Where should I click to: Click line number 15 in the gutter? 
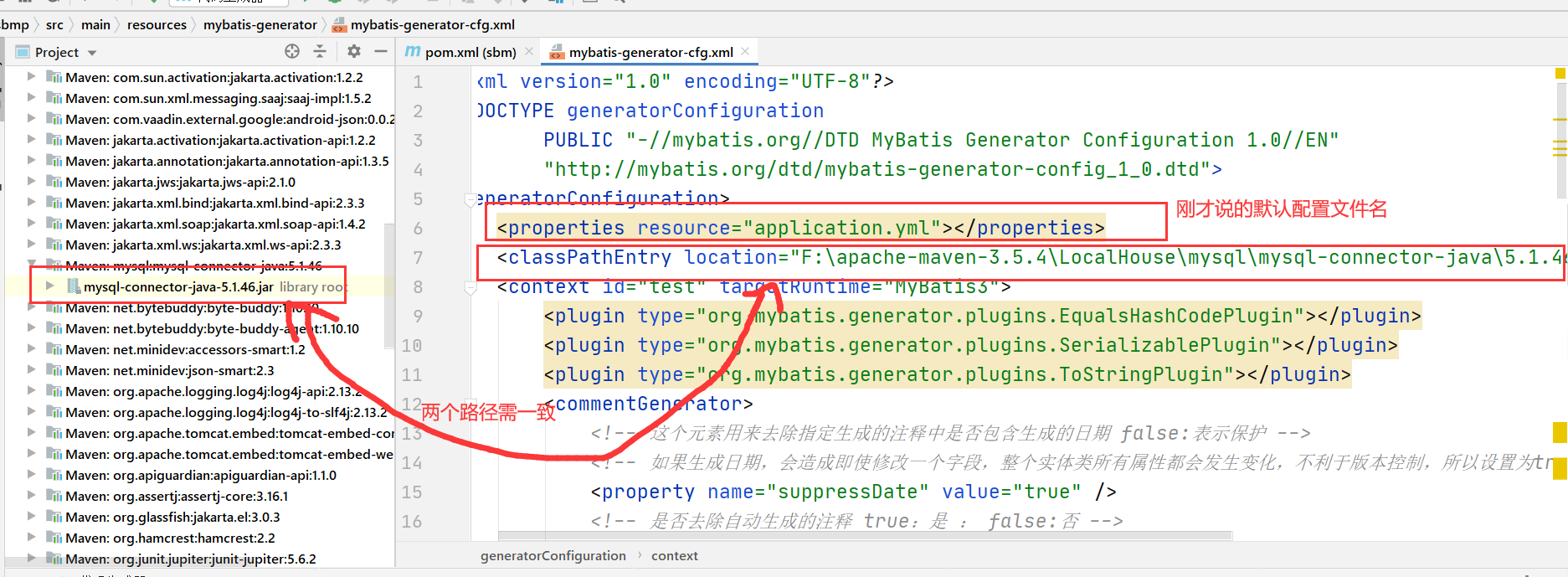(412, 492)
